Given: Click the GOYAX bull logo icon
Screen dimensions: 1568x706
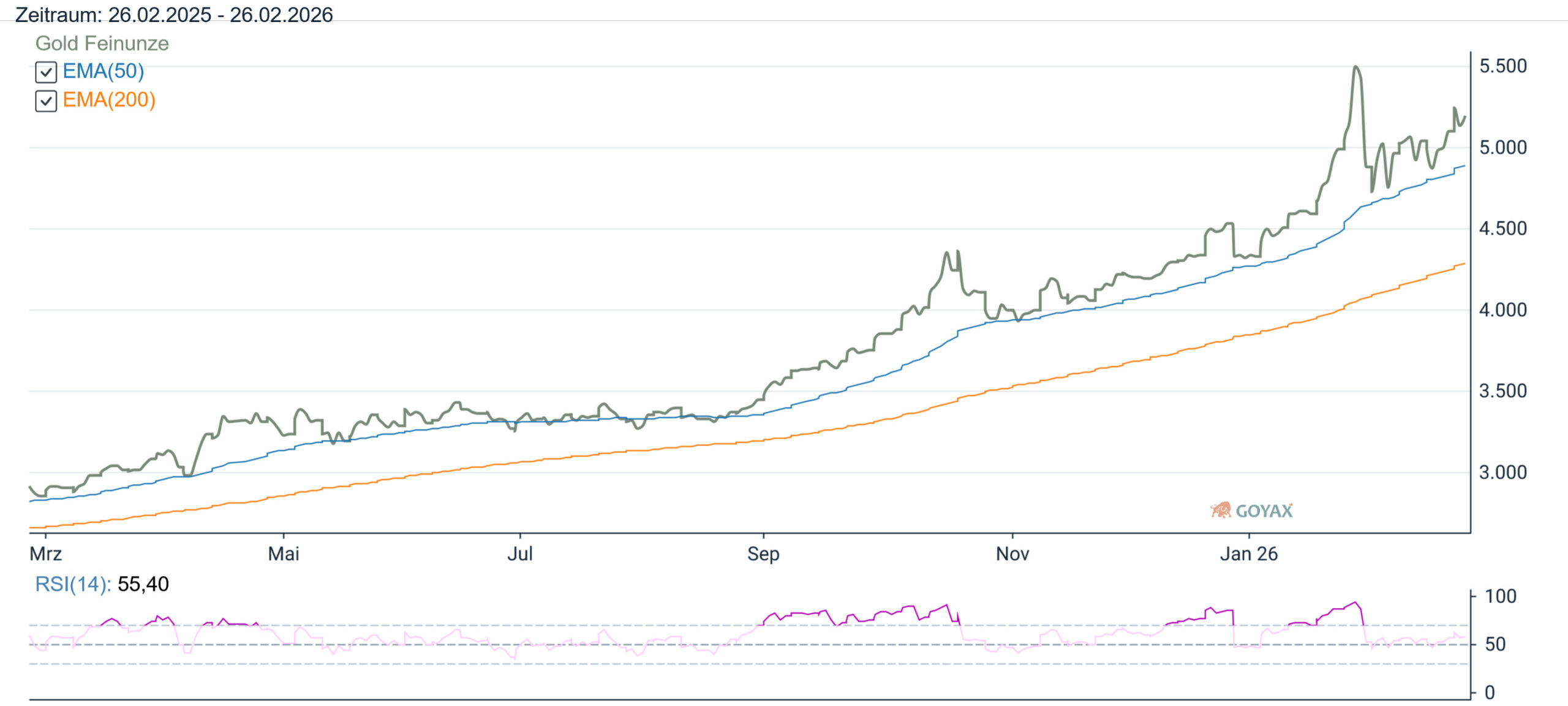Looking at the screenshot, I should 1220,511.
